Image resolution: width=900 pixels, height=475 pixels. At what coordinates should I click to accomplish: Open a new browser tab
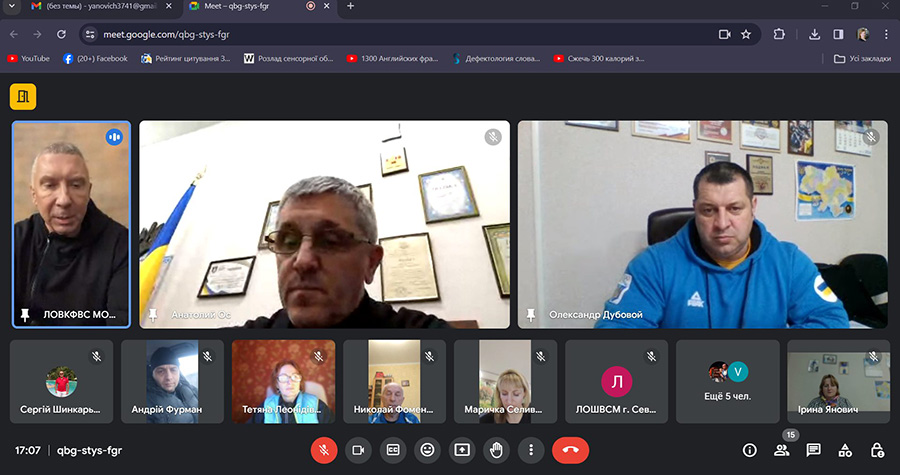click(351, 6)
